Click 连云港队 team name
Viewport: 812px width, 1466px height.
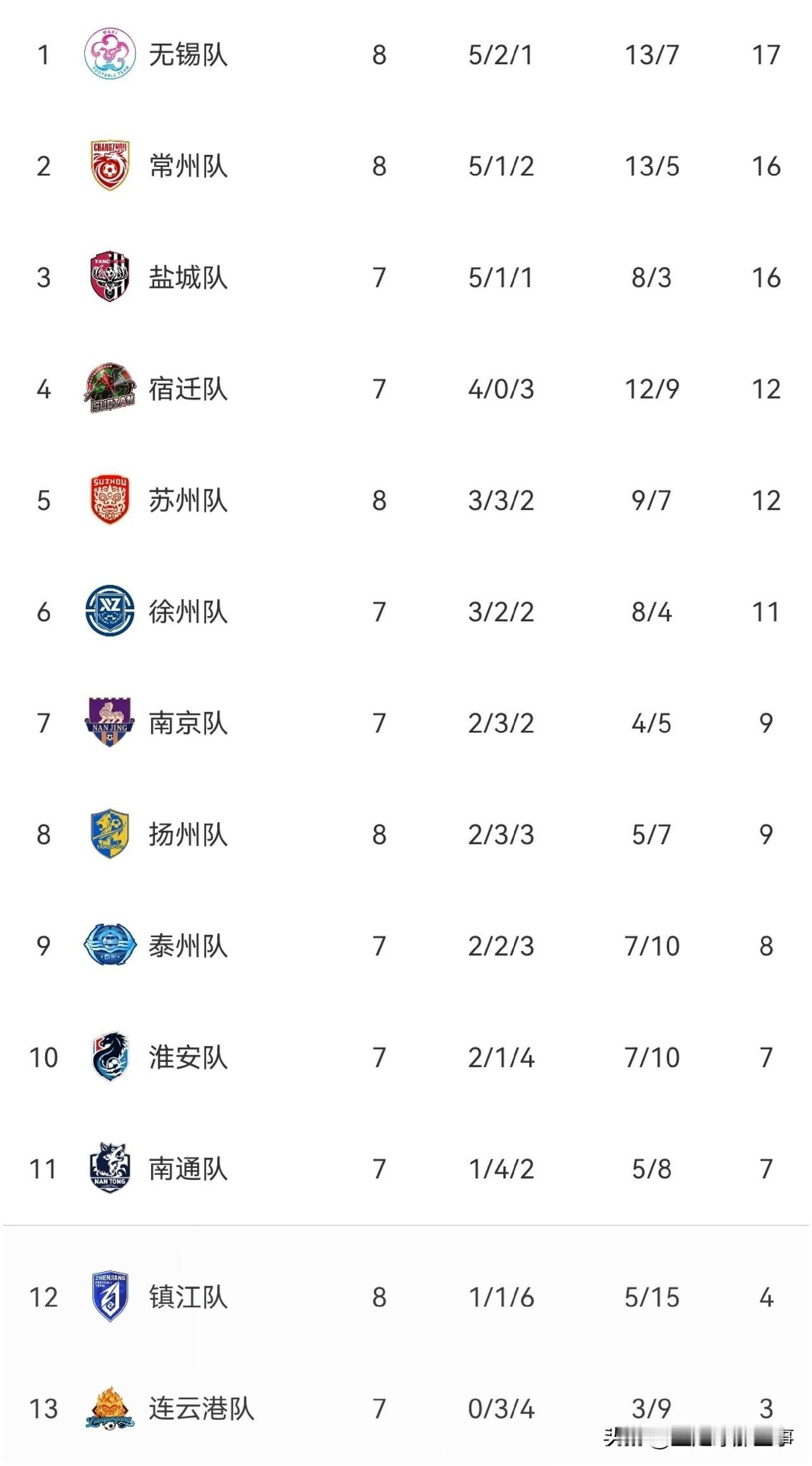(x=202, y=1408)
